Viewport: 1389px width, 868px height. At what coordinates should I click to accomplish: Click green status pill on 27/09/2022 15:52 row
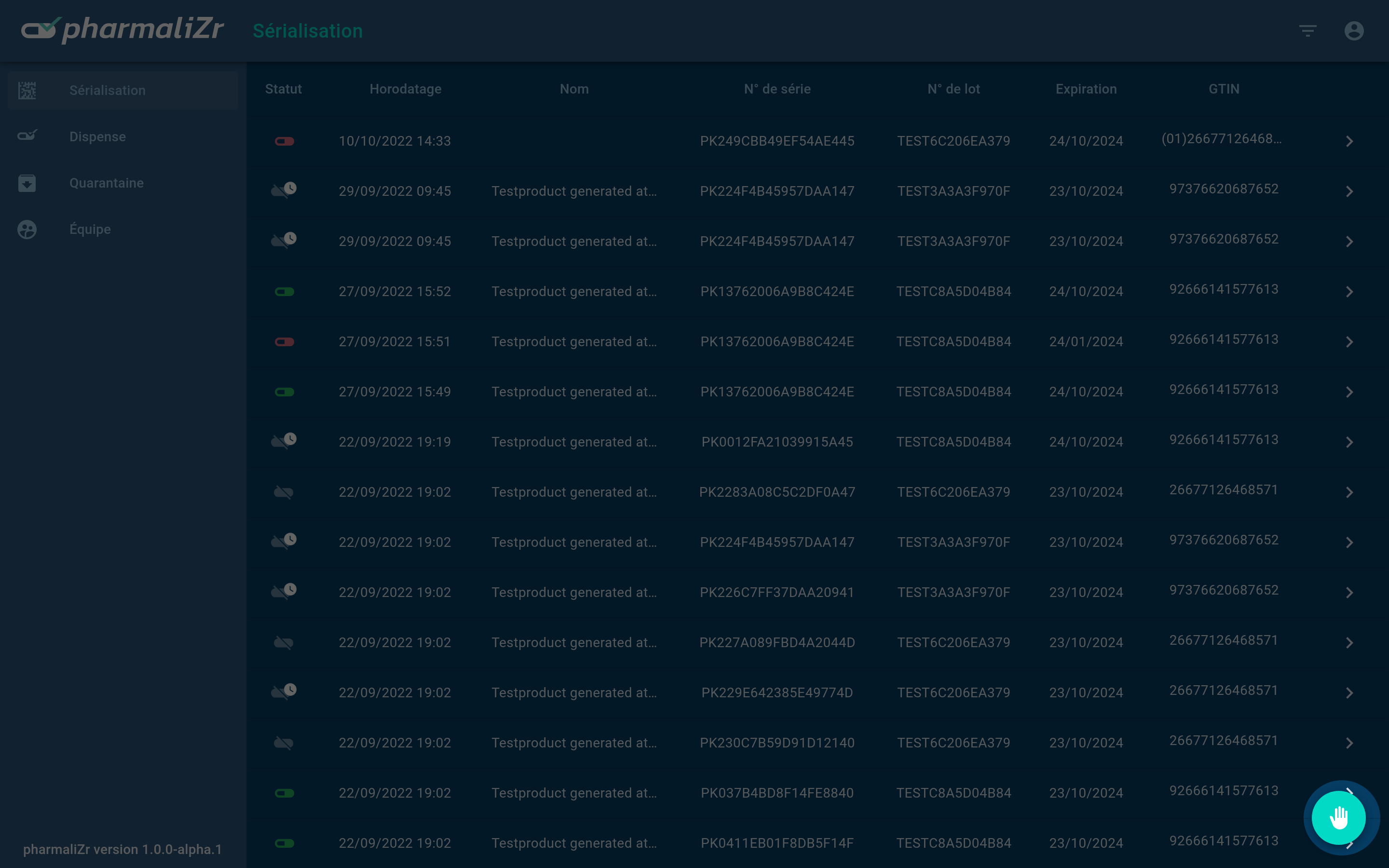point(284,292)
